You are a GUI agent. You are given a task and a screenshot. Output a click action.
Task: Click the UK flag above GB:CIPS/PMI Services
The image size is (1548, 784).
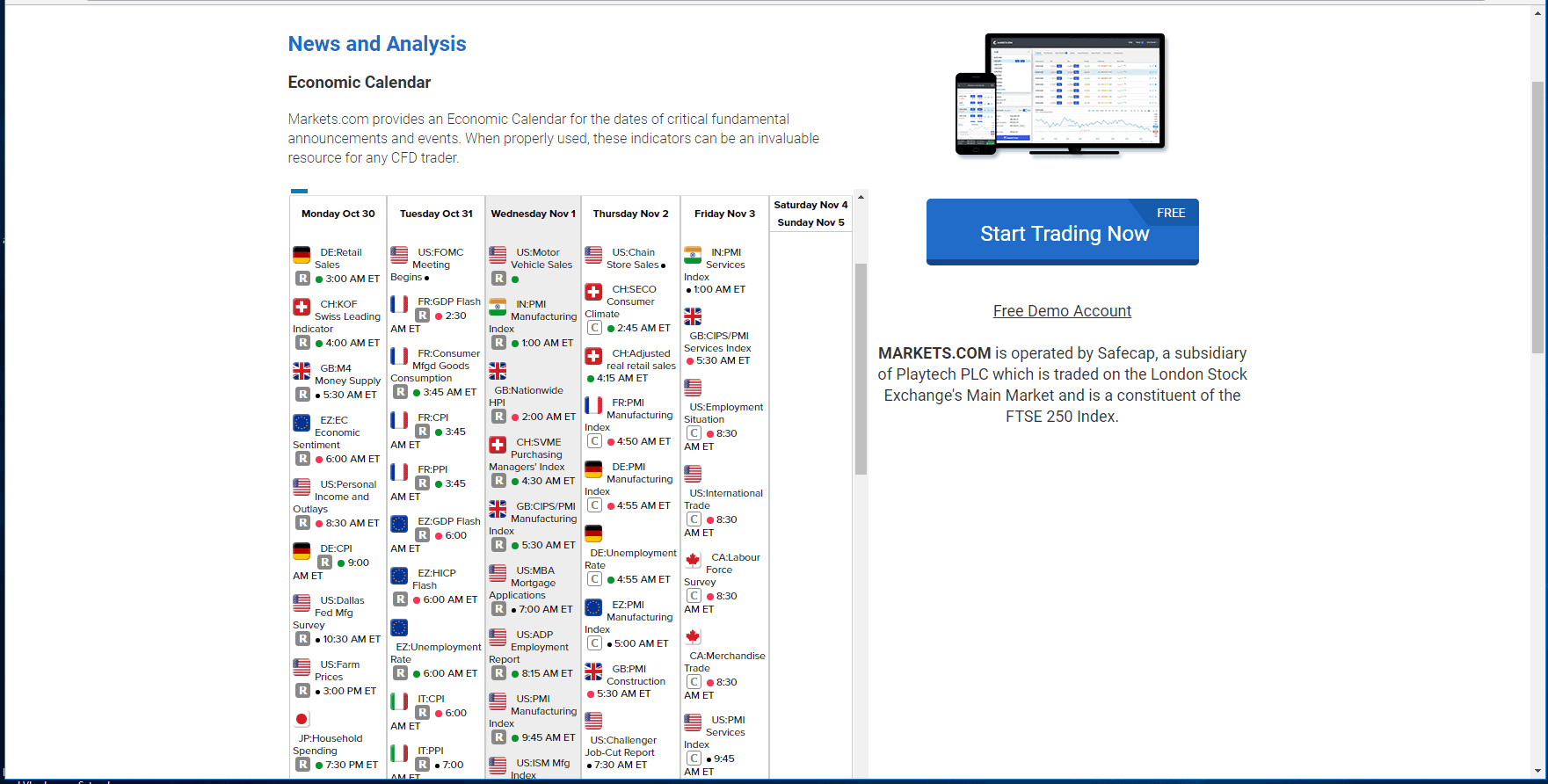tap(693, 316)
